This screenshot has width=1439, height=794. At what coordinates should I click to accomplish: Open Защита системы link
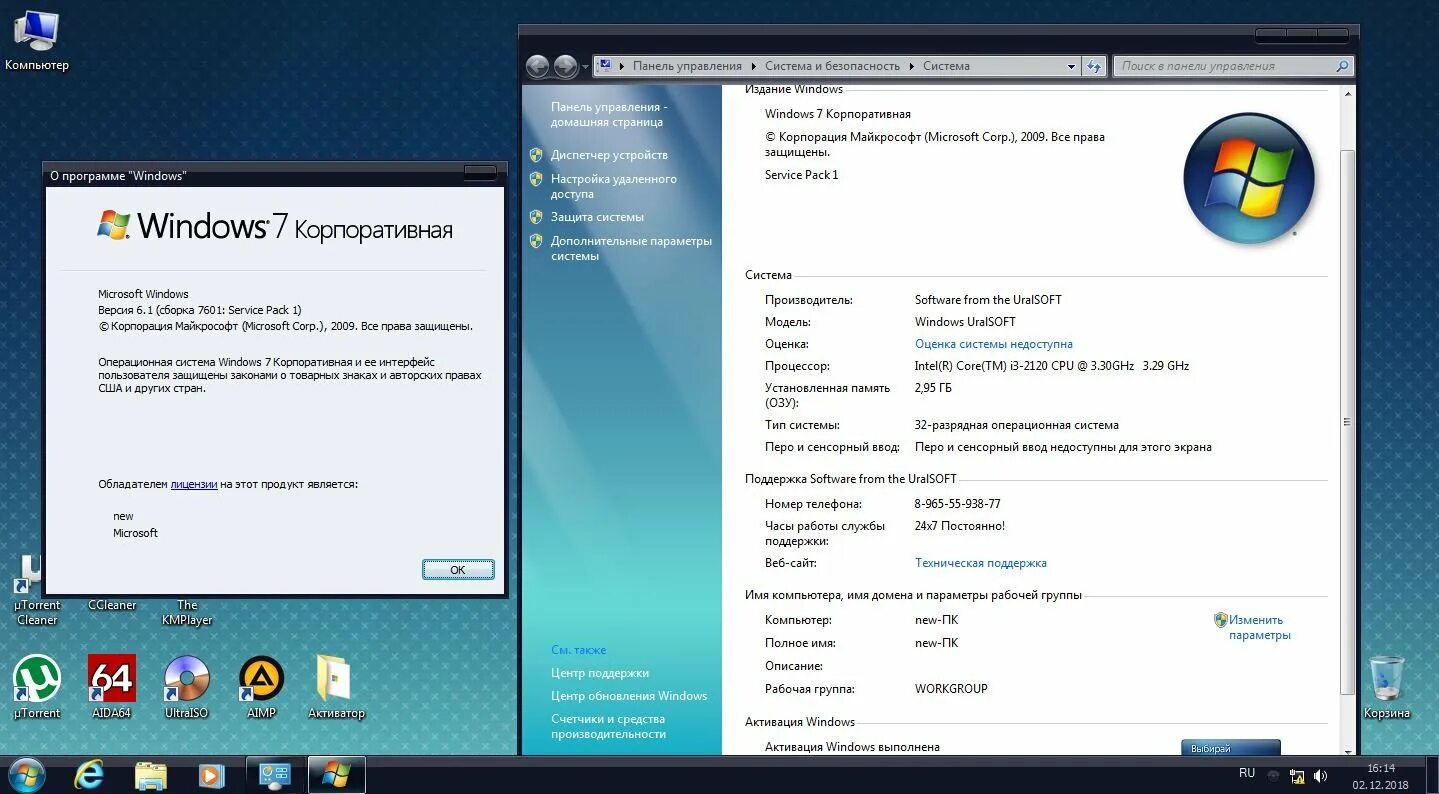[x=597, y=217]
